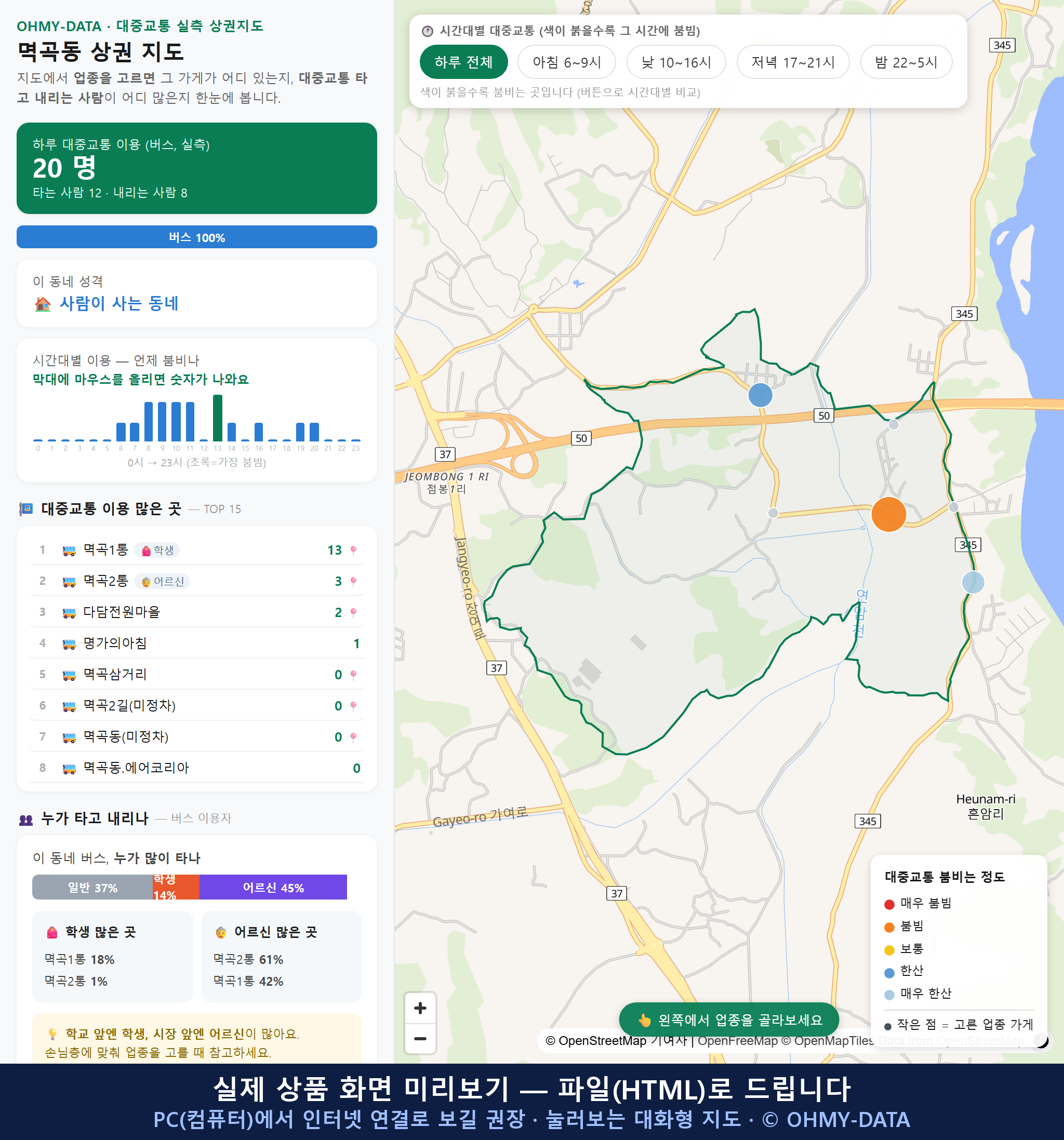Toggle the map attribution info icon
The height and width of the screenshot is (1140, 1064).
click(1042, 1040)
